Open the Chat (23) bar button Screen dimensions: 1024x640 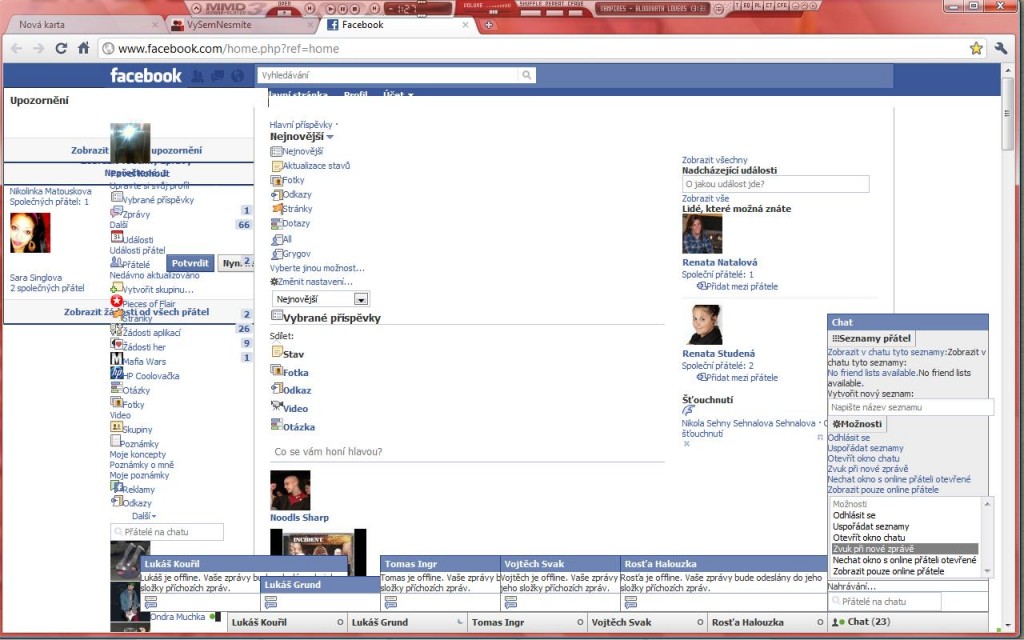click(x=908, y=622)
